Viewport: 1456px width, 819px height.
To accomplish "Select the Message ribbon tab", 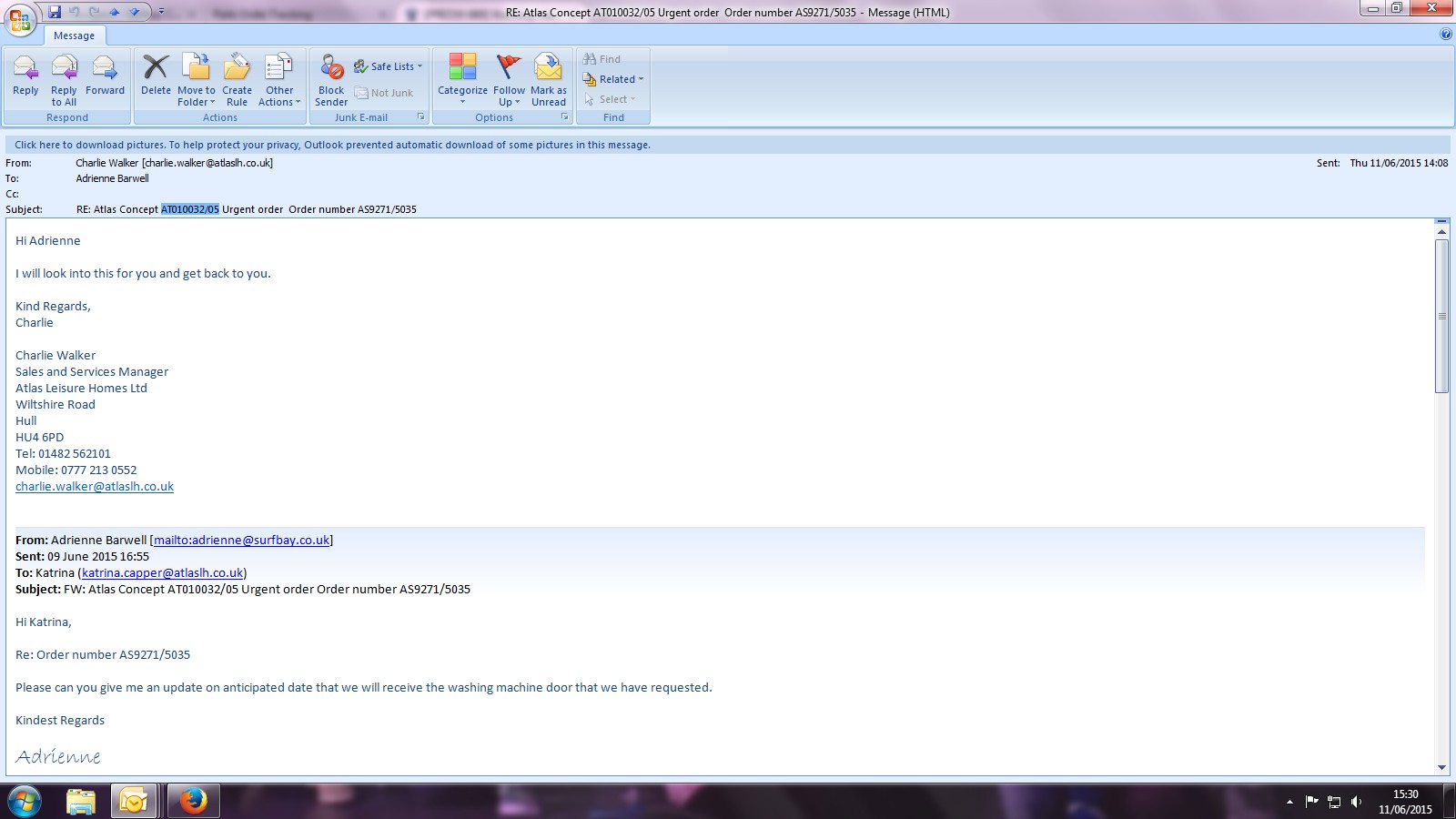I will [74, 35].
